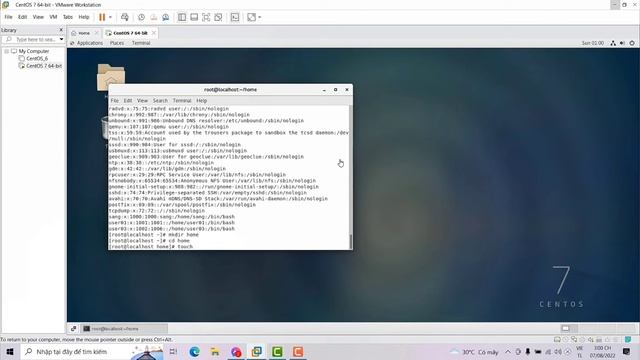Switch to the Home tab
The width and height of the screenshot is (640, 360).
pyautogui.click(x=84, y=33)
